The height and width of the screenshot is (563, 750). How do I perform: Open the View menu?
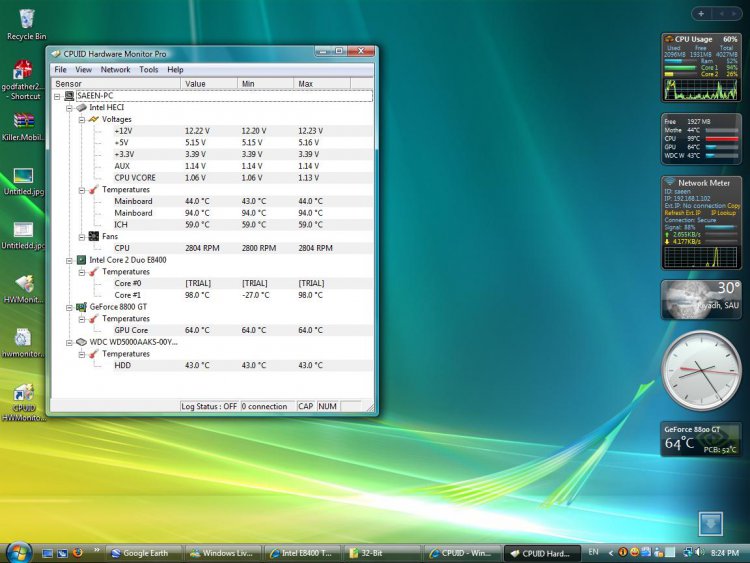(x=83, y=69)
